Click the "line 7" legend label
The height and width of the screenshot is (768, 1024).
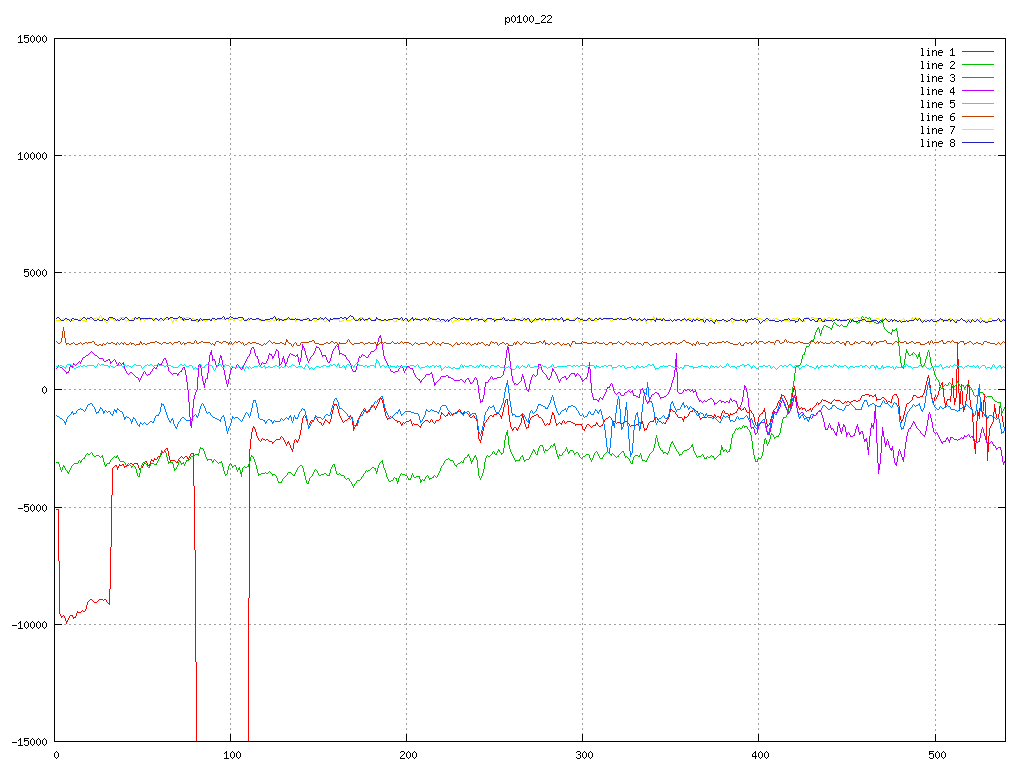tap(937, 130)
